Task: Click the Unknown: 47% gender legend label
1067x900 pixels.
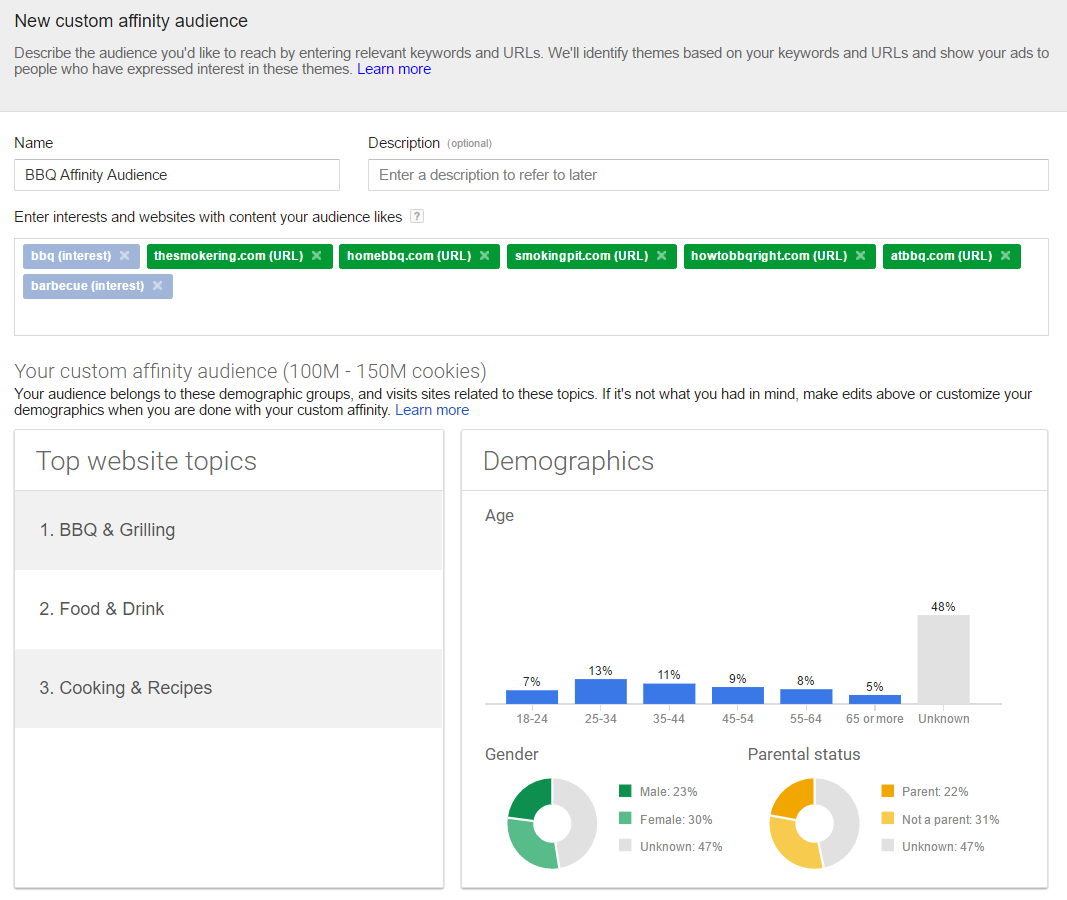Action: click(x=681, y=847)
